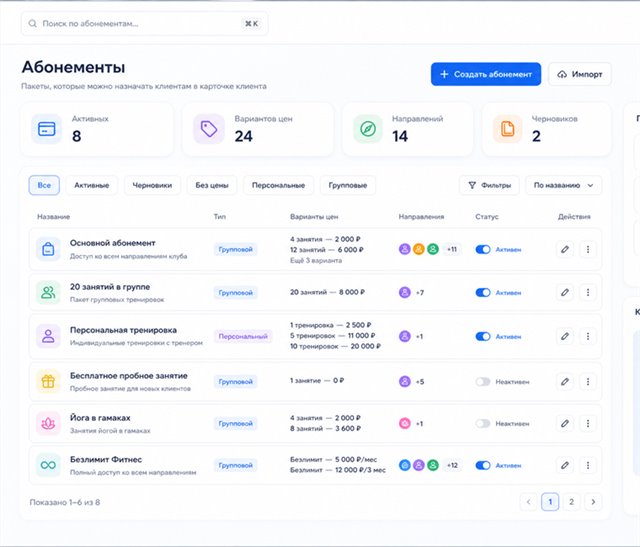Click the 1 занятие — 0 ₽ price
The image size is (640, 547).
(x=317, y=380)
